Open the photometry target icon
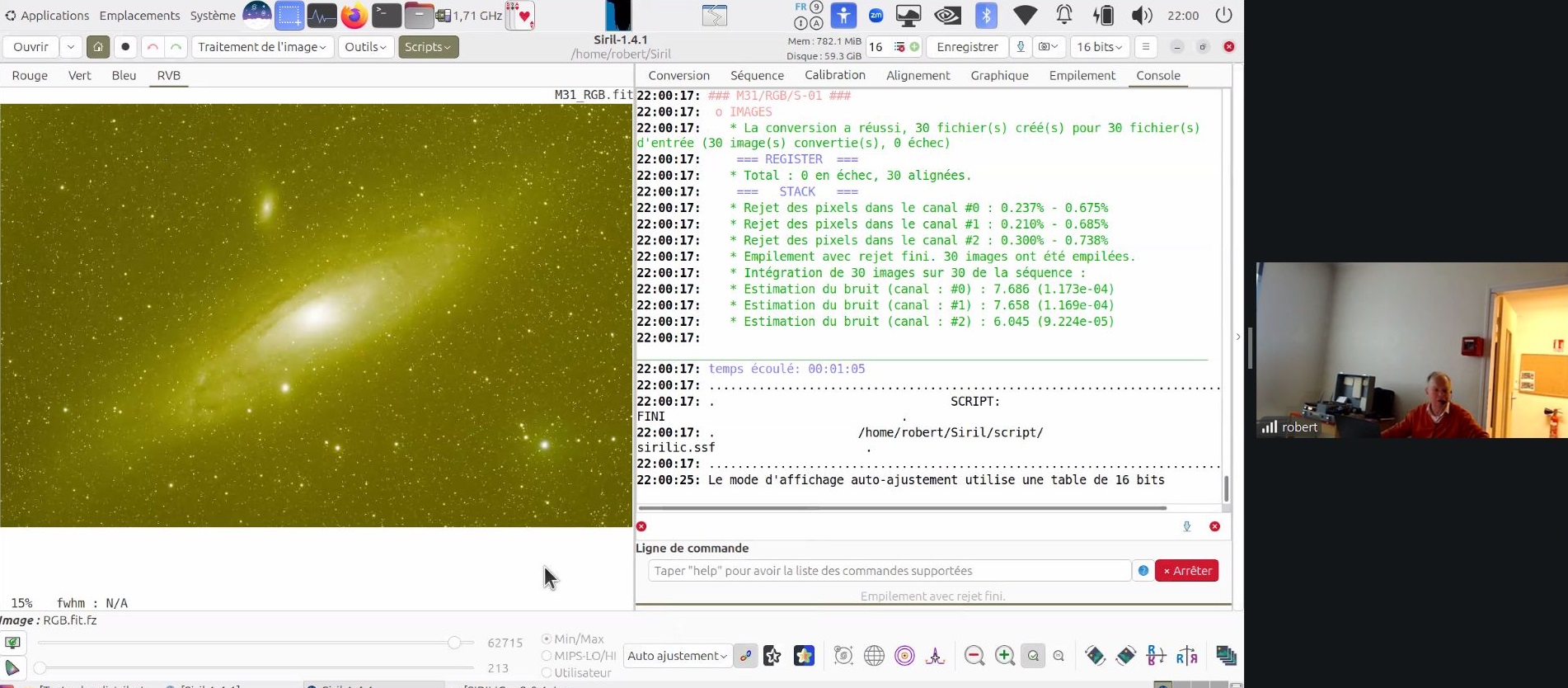 [904, 656]
